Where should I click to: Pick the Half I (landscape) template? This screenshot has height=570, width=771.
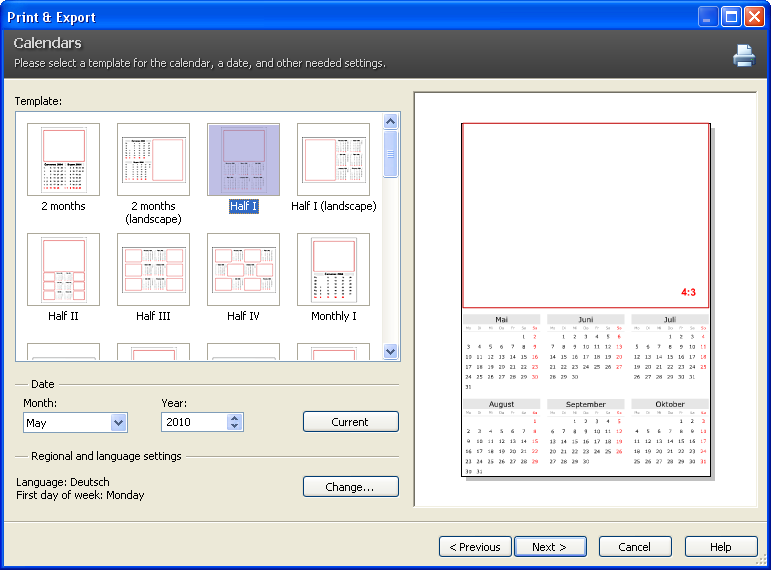coord(333,159)
